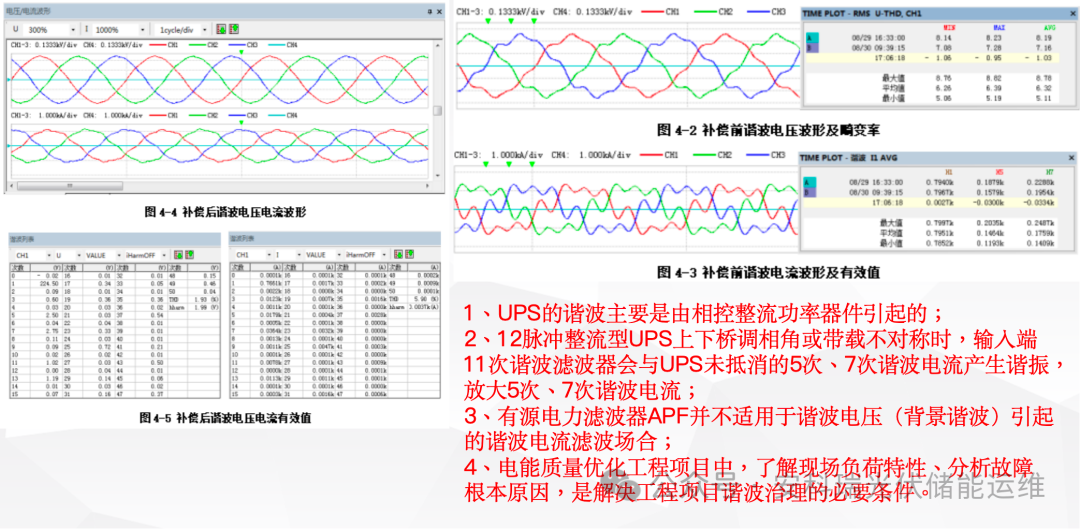This screenshot has width=1080, height=529.
Task: Click caption 图 4-2 补偿前谐波电压波形及畸变率
Action: (768, 129)
